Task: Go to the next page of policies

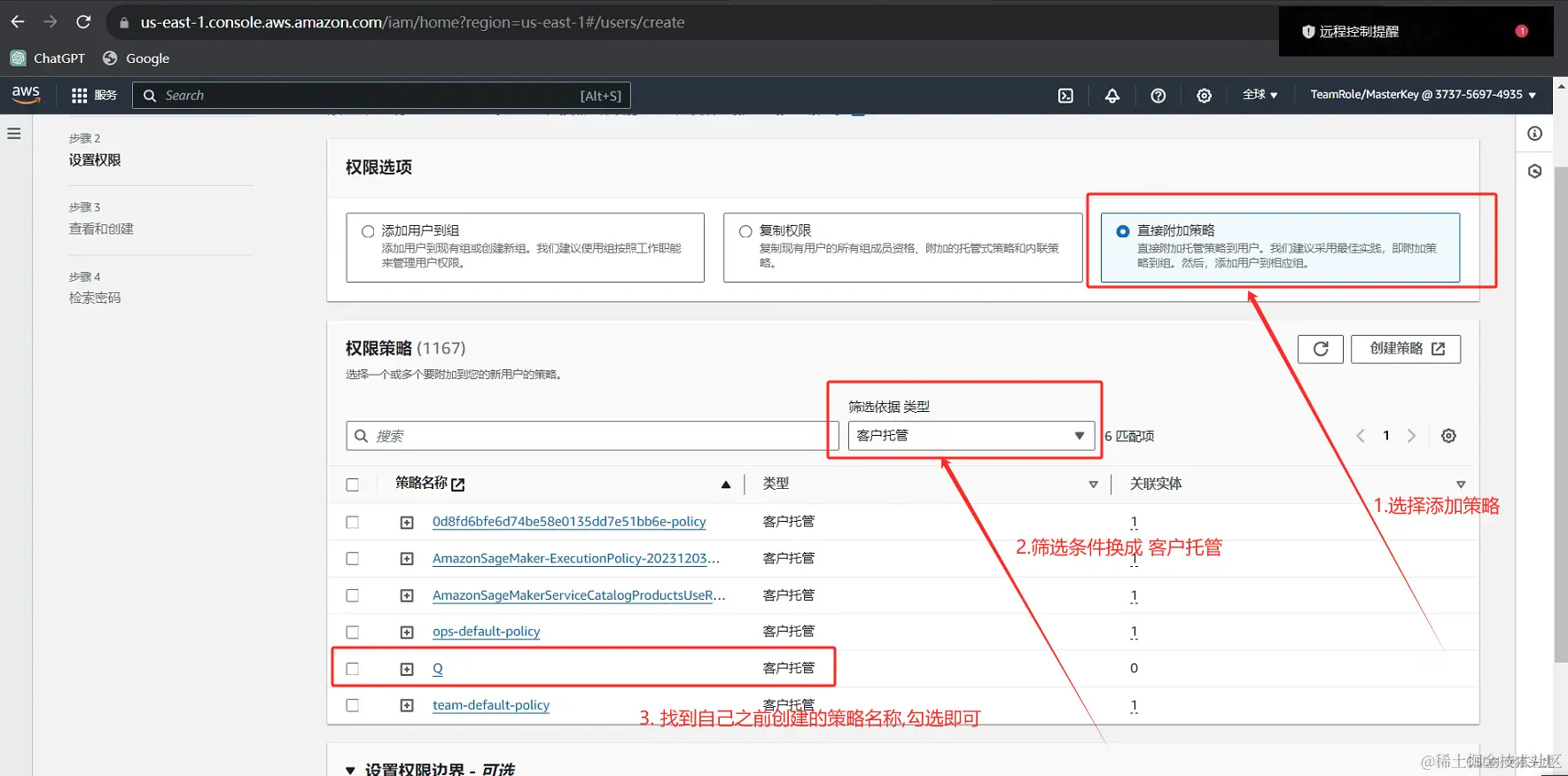Action: (1412, 436)
